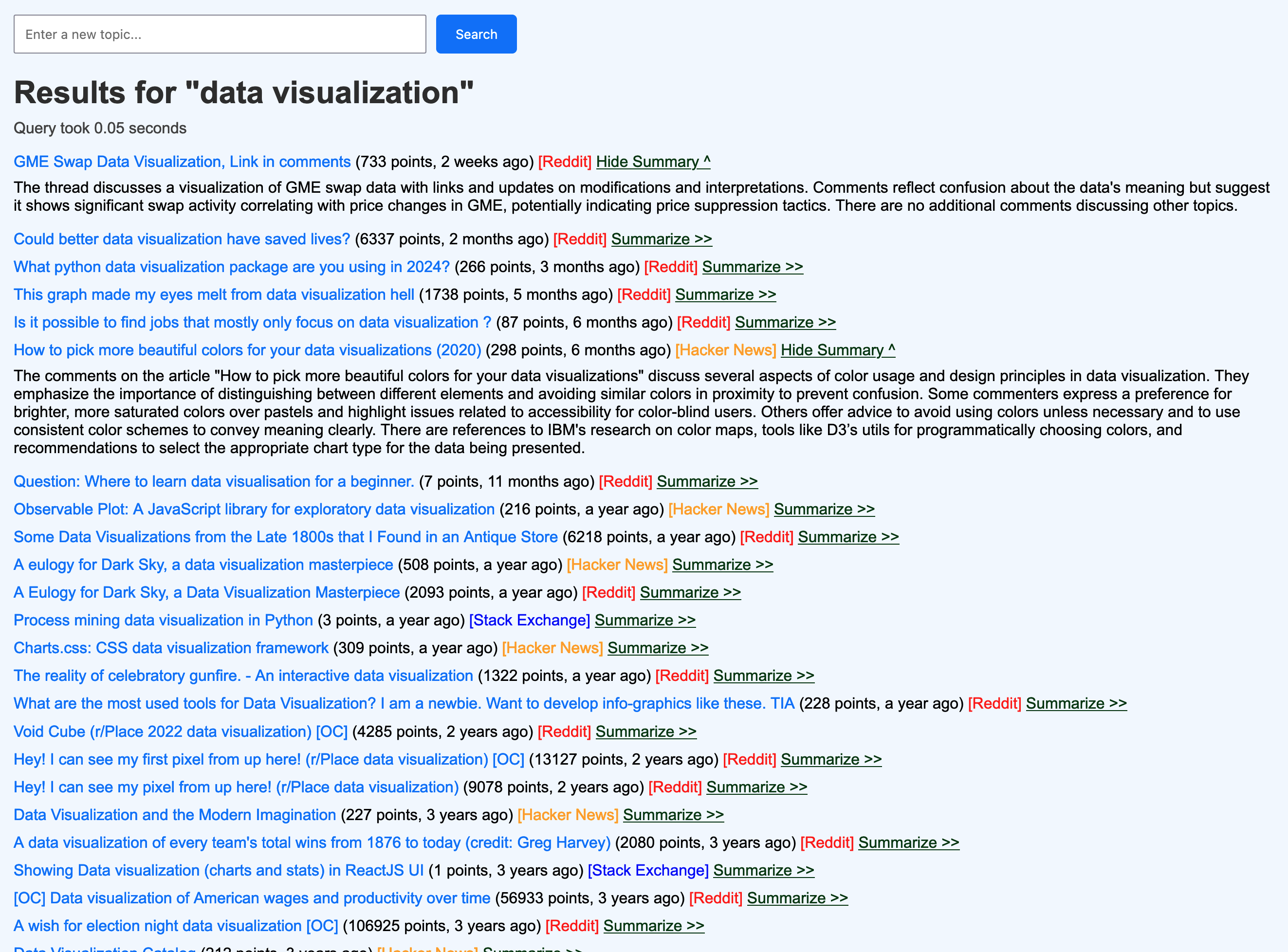Open 'A wish for election night data visualization' link

(176, 926)
